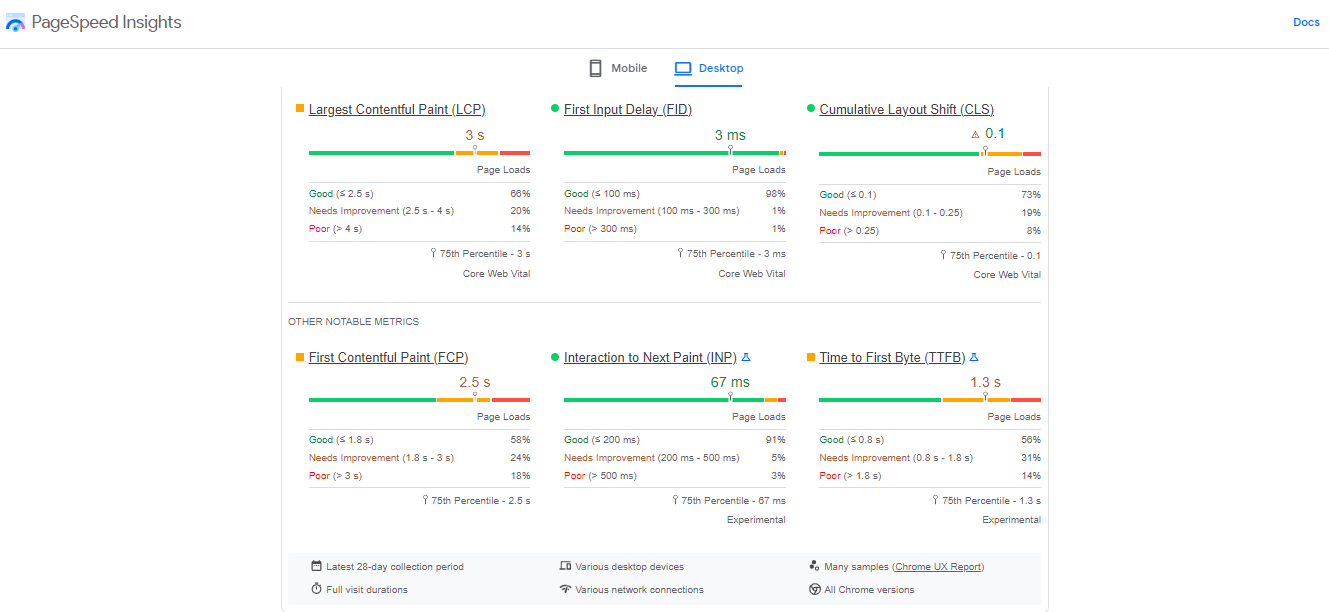Open Cumulative Layout Shift (CLS) link
1329x612 pixels.
pos(906,109)
